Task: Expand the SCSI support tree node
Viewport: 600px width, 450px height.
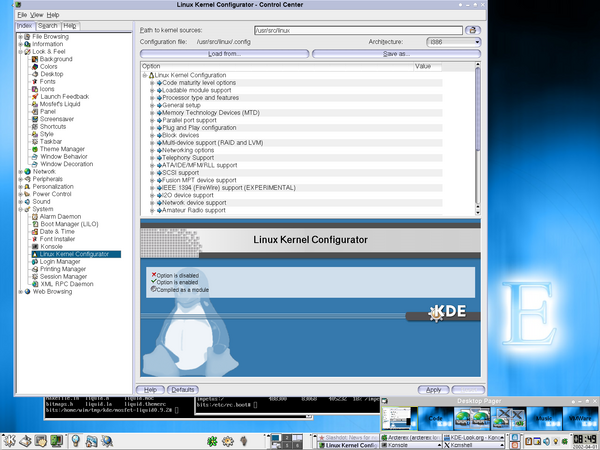Action: point(153,172)
